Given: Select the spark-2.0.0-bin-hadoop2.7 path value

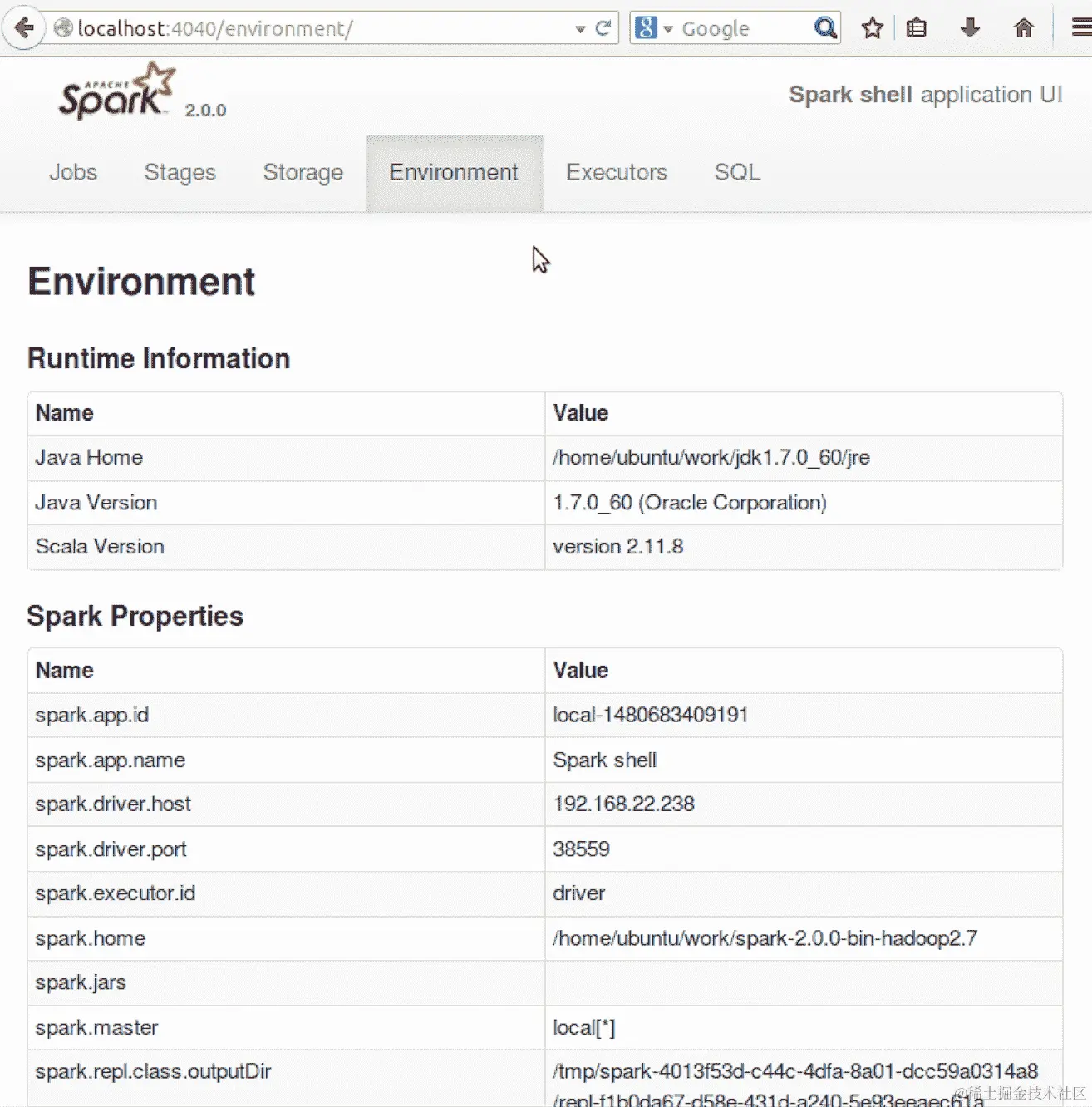Looking at the screenshot, I should (765, 938).
